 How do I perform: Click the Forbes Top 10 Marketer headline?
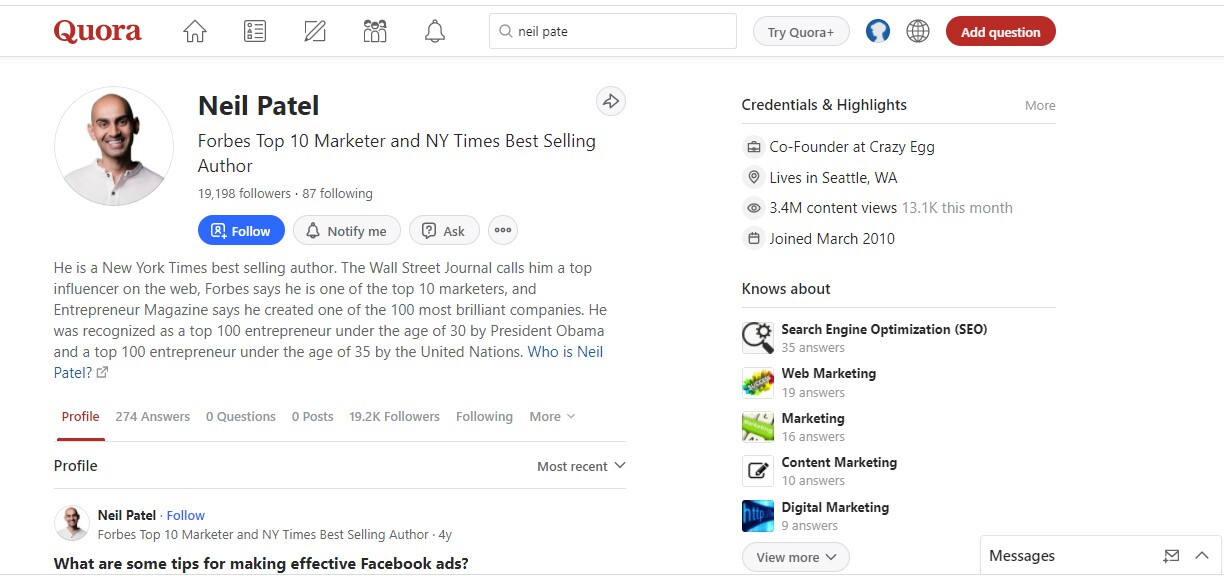pyautogui.click(x=397, y=153)
